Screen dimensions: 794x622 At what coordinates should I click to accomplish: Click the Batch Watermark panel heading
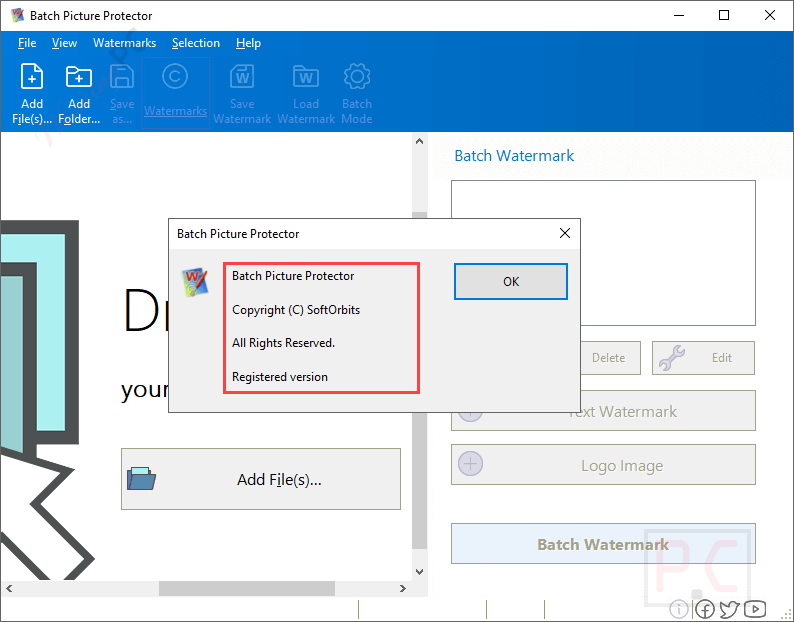[x=514, y=156]
